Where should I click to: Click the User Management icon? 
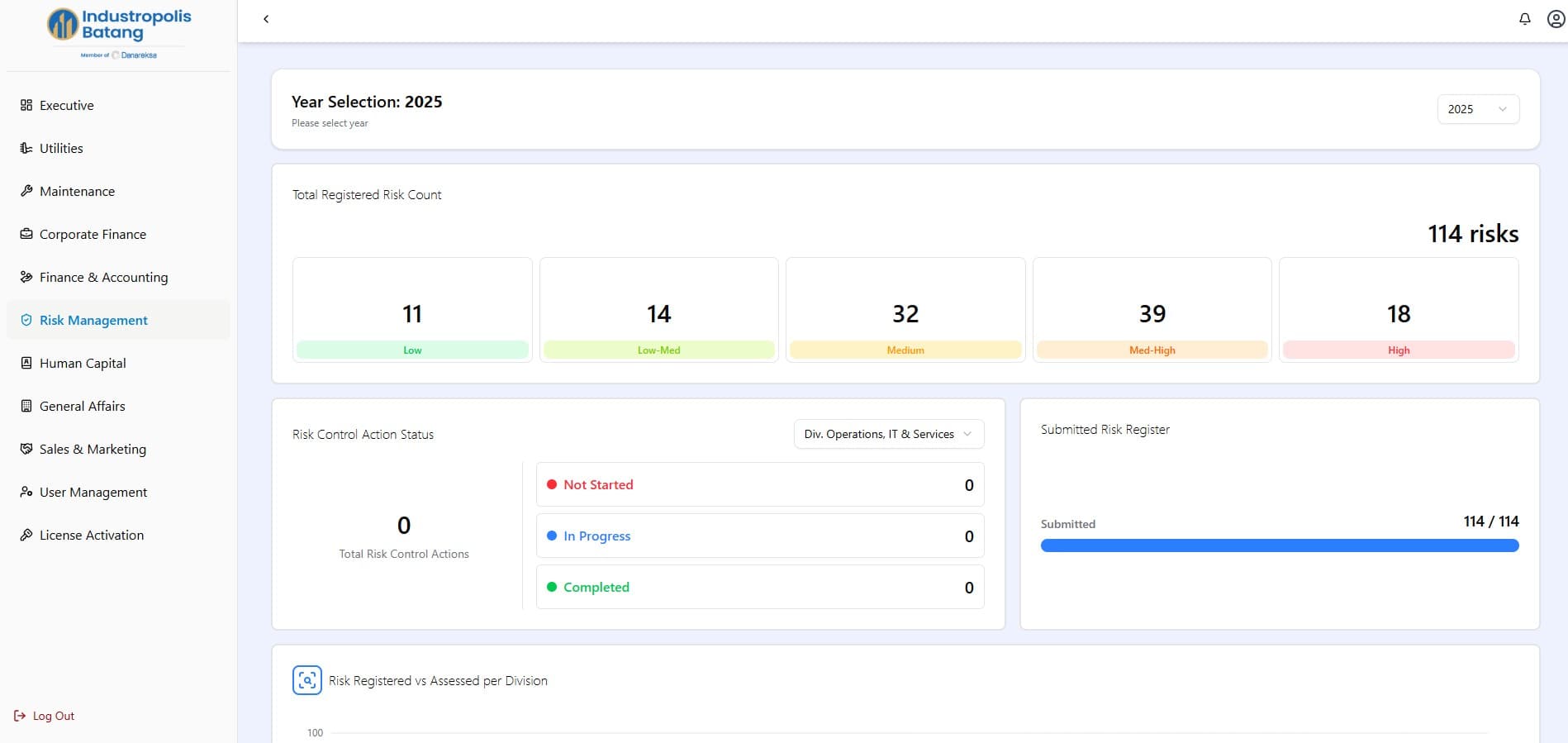[x=26, y=492]
